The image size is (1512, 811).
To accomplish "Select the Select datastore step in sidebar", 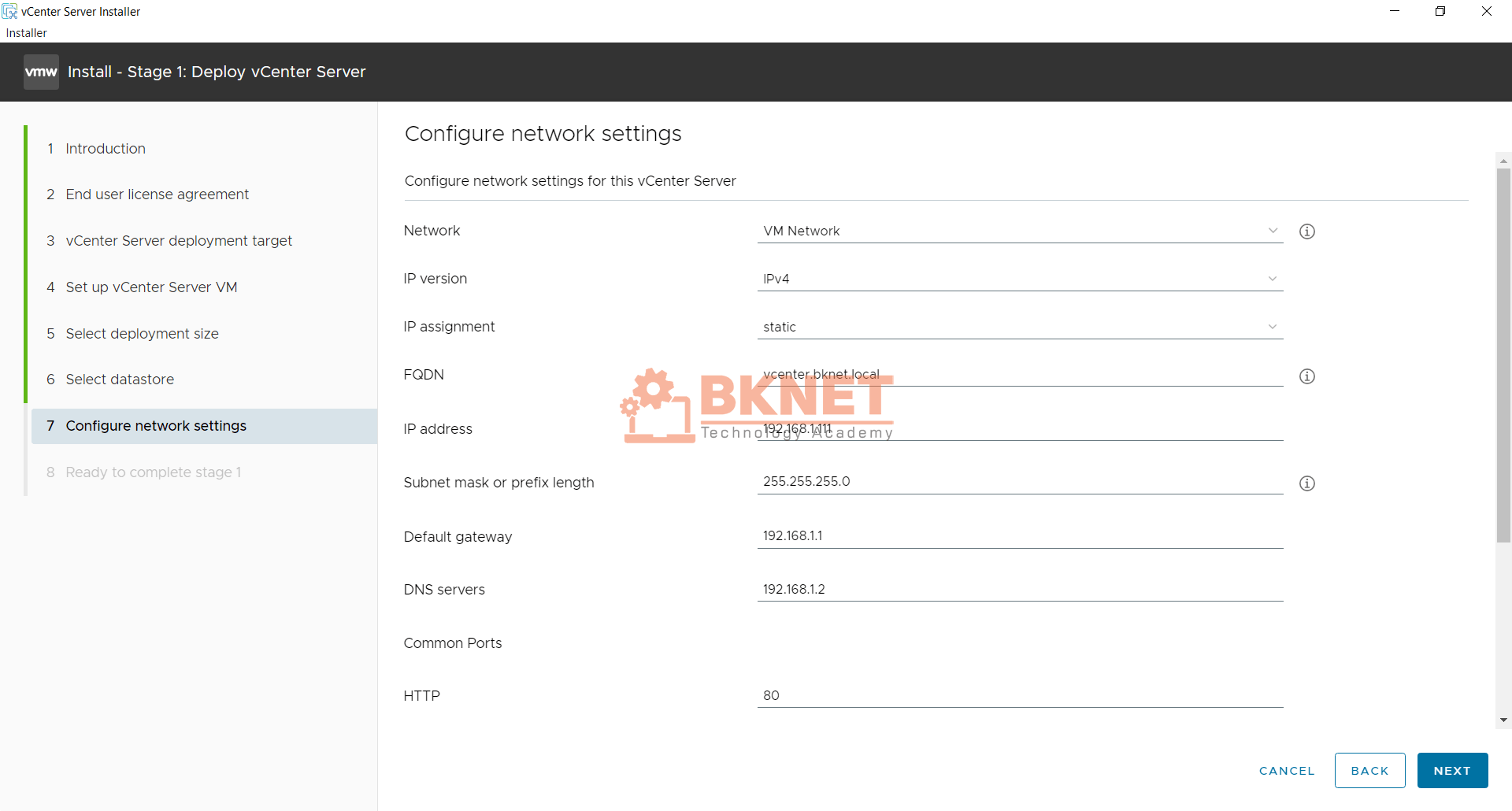I will point(120,379).
